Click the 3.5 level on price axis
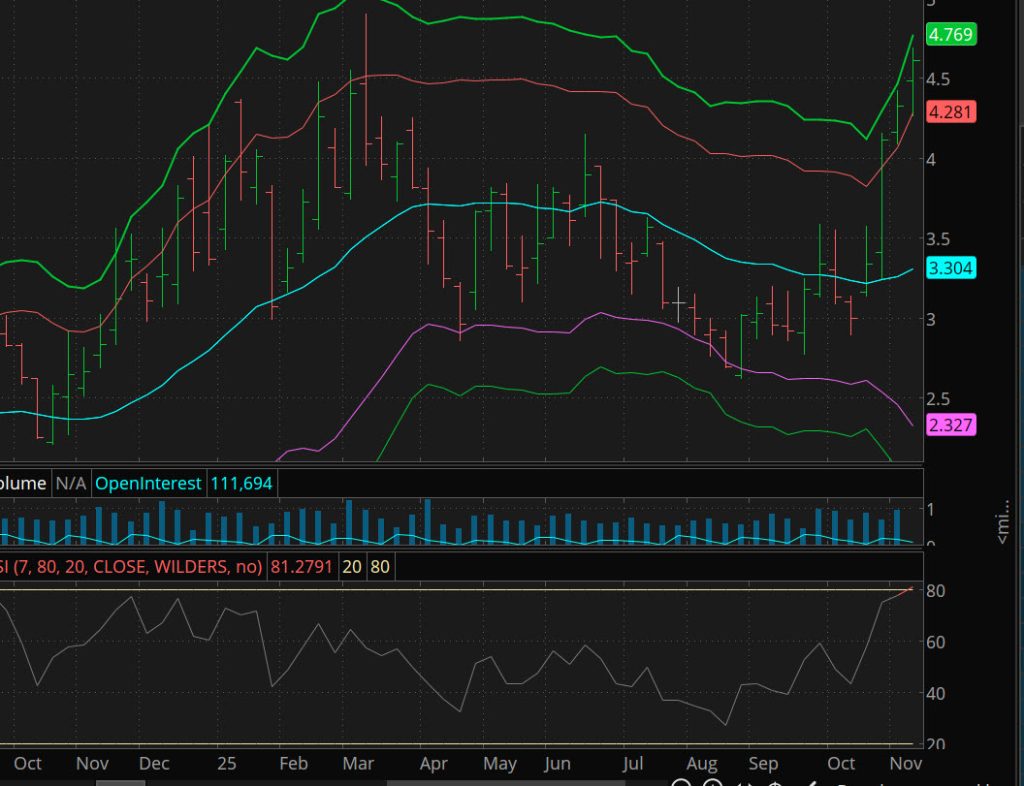This screenshot has width=1024, height=786. click(x=942, y=239)
